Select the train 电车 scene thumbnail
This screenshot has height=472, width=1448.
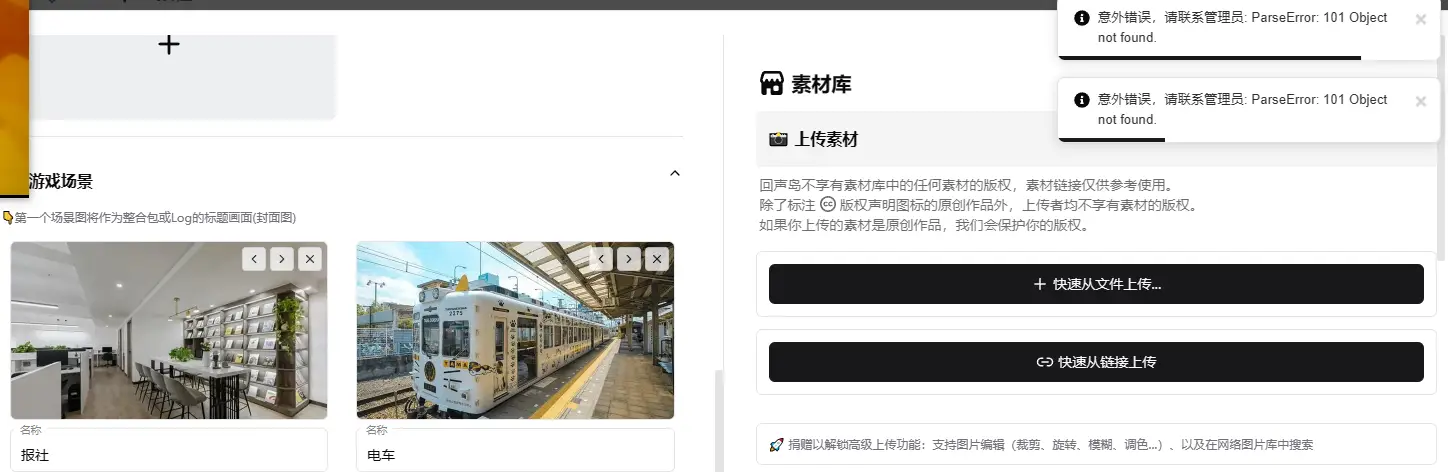515,330
